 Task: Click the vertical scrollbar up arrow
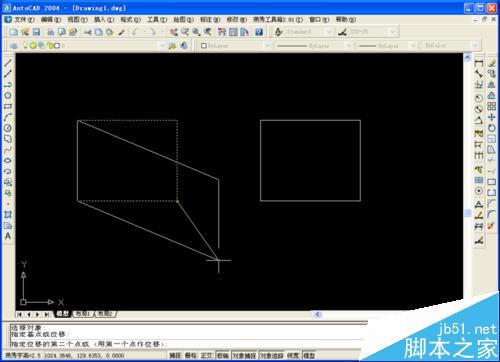[467, 57]
